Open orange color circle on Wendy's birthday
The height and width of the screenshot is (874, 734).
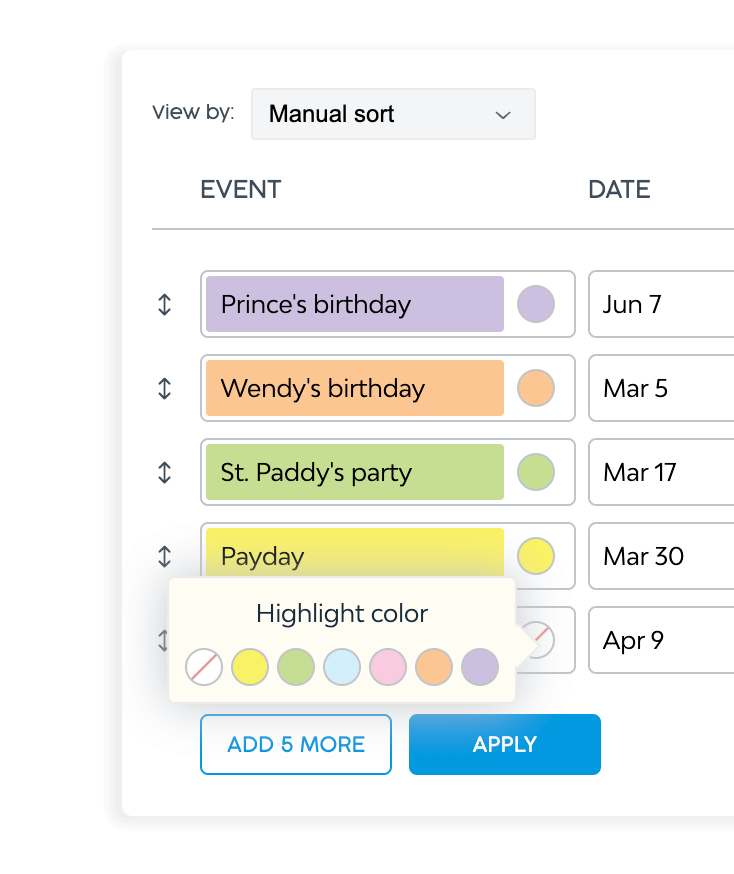536,389
